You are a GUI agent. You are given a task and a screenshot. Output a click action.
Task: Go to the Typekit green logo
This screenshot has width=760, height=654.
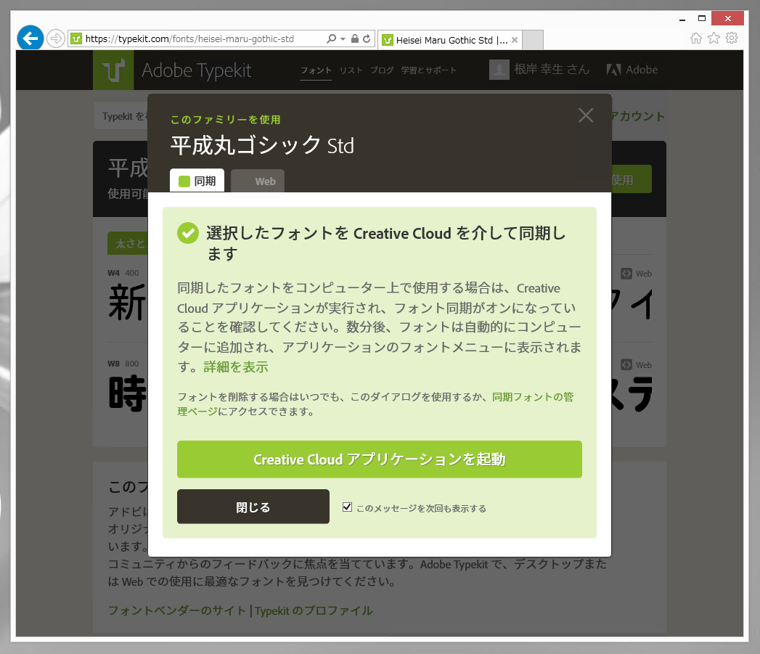113,70
